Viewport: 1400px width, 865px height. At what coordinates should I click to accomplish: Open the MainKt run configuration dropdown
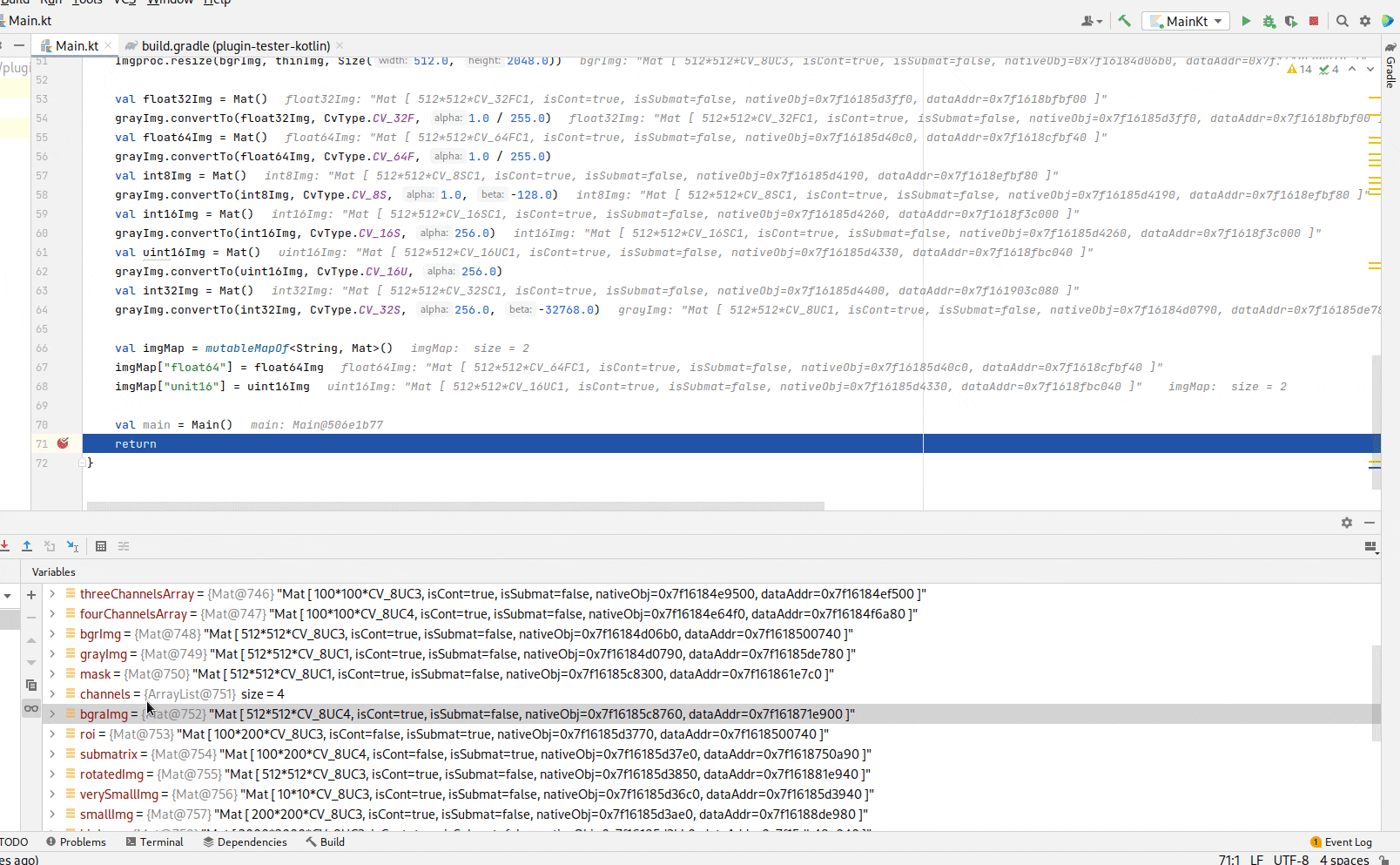point(1185,21)
